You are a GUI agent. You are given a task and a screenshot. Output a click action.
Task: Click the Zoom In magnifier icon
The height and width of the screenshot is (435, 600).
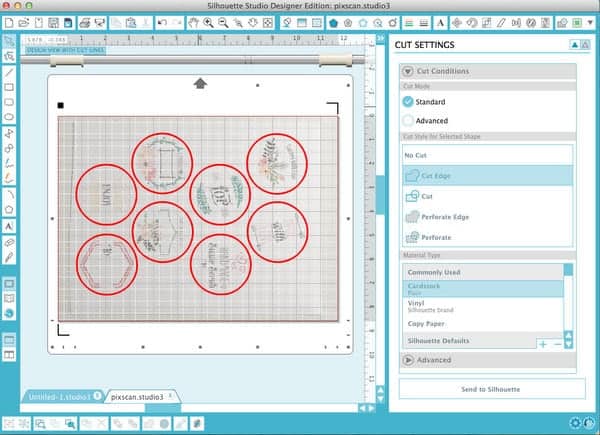[x=208, y=23]
